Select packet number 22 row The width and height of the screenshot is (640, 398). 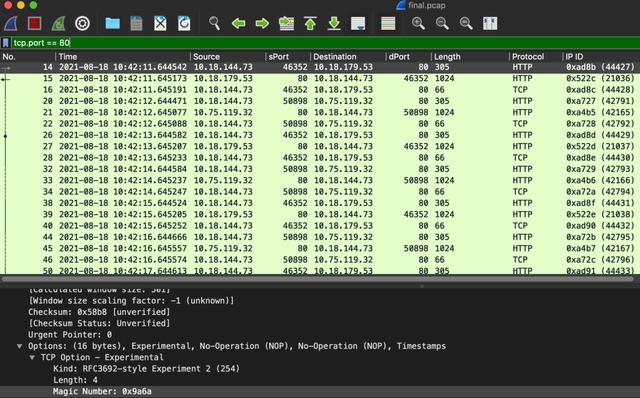(x=320, y=124)
